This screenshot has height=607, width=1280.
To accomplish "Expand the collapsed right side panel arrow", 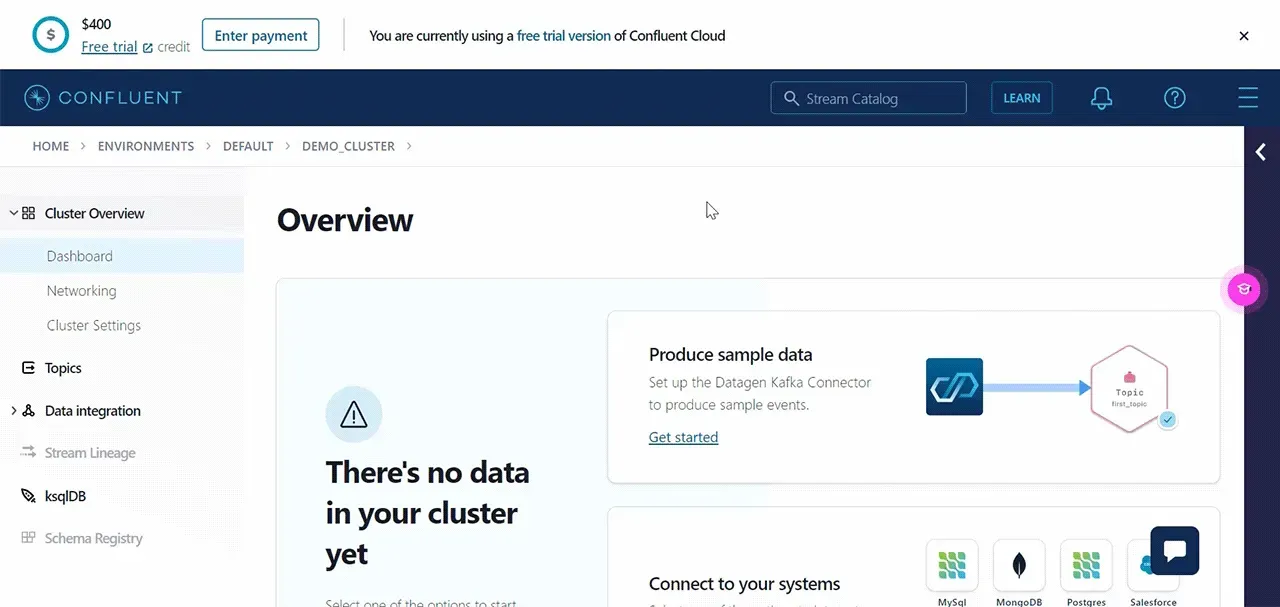I will click(1261, 152).
